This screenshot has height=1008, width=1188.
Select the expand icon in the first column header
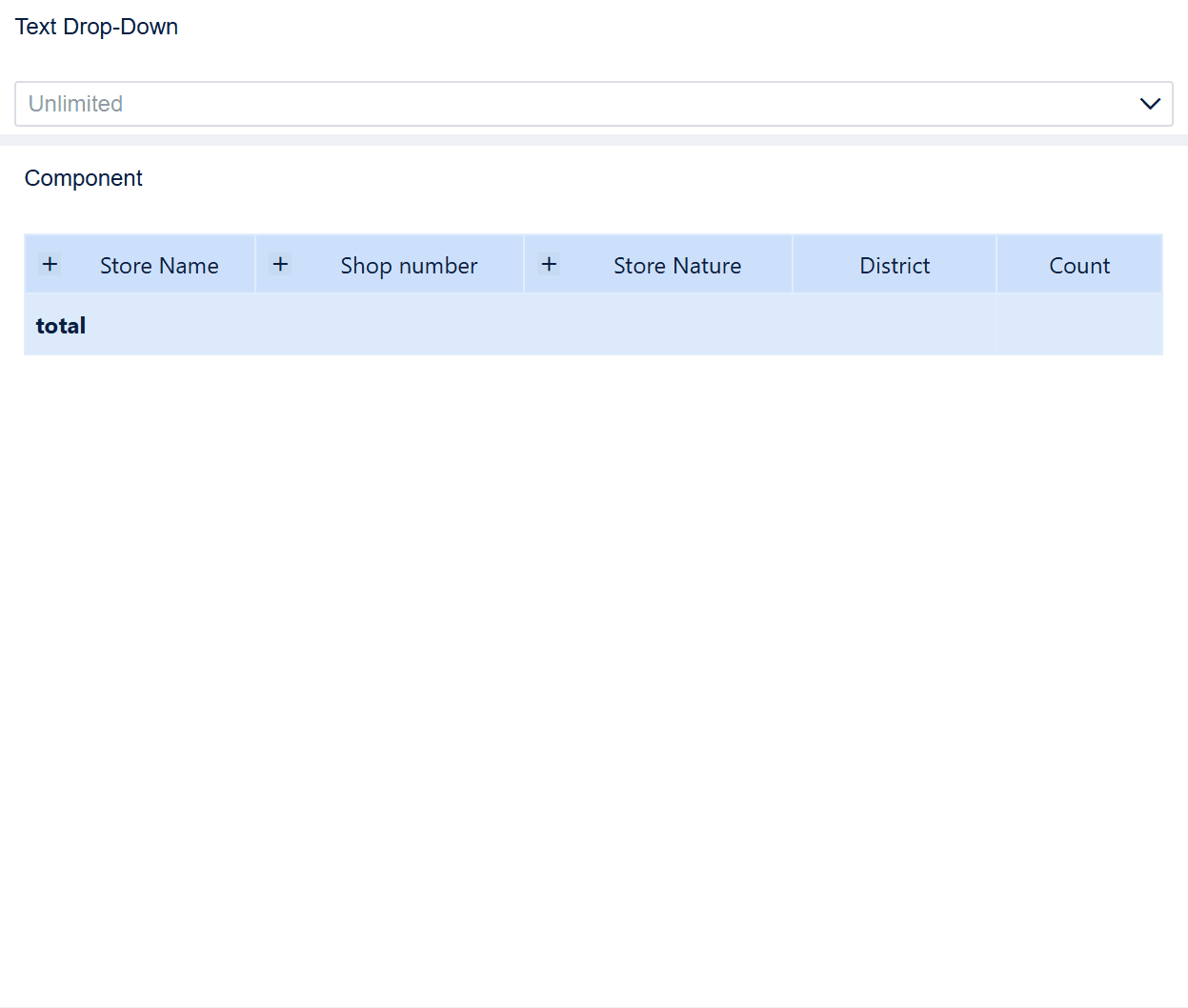tap(50, 264)
